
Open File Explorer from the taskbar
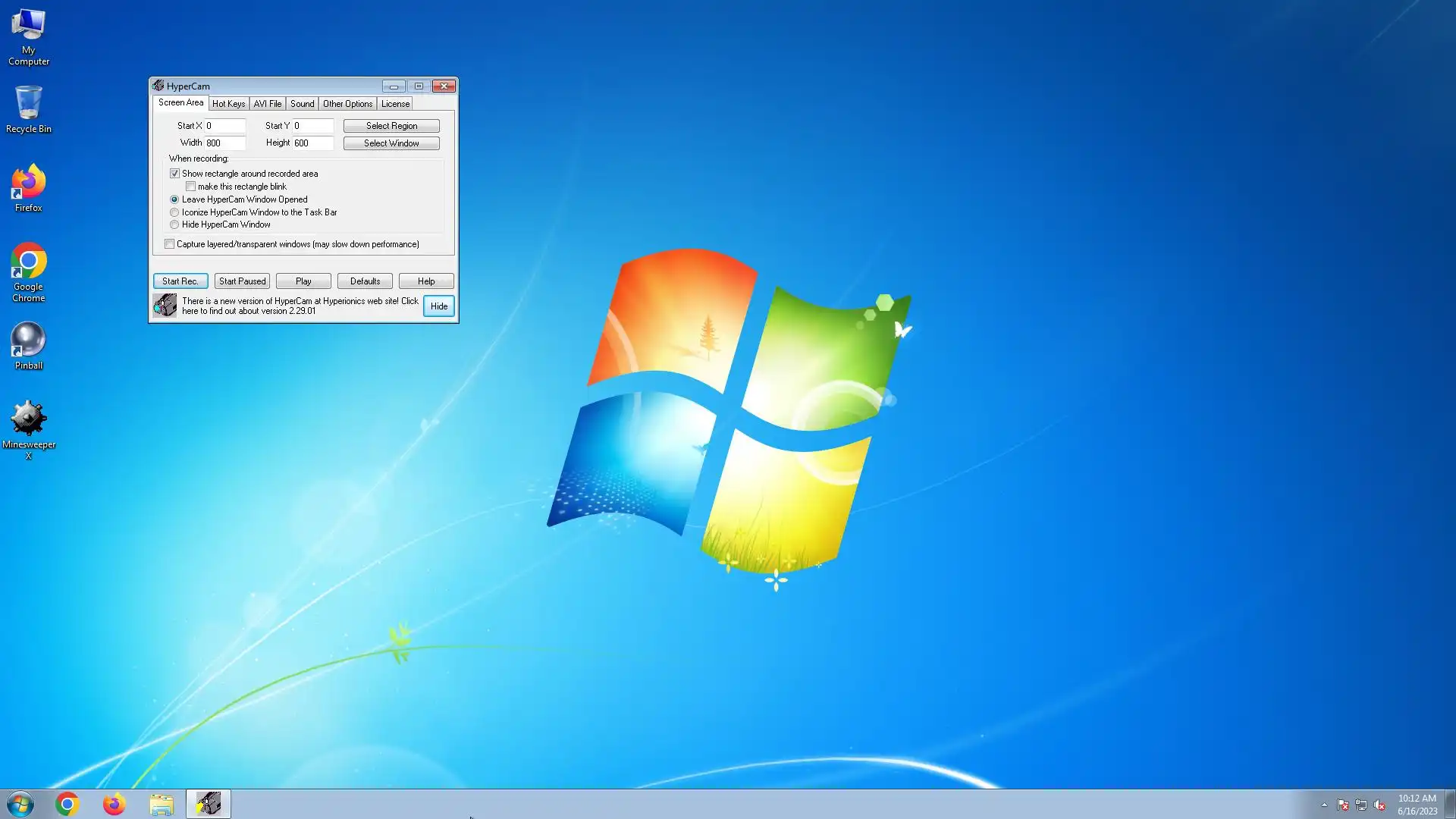click(162, 804)
